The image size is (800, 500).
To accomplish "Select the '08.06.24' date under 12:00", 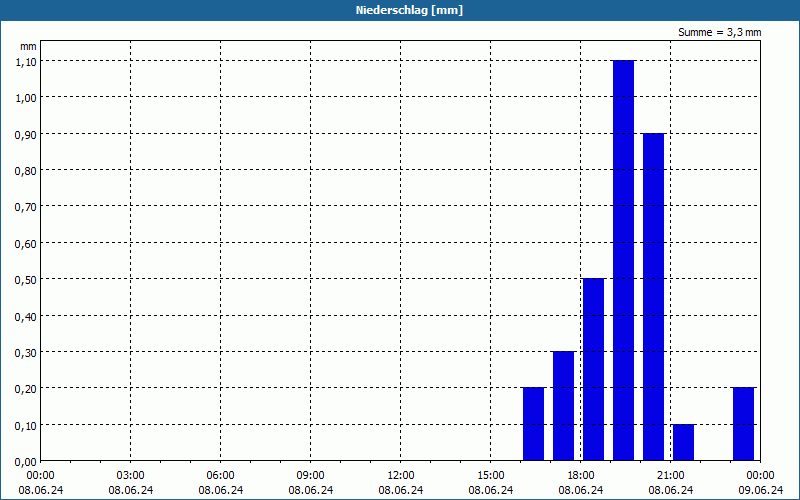I will pos(401,490).
